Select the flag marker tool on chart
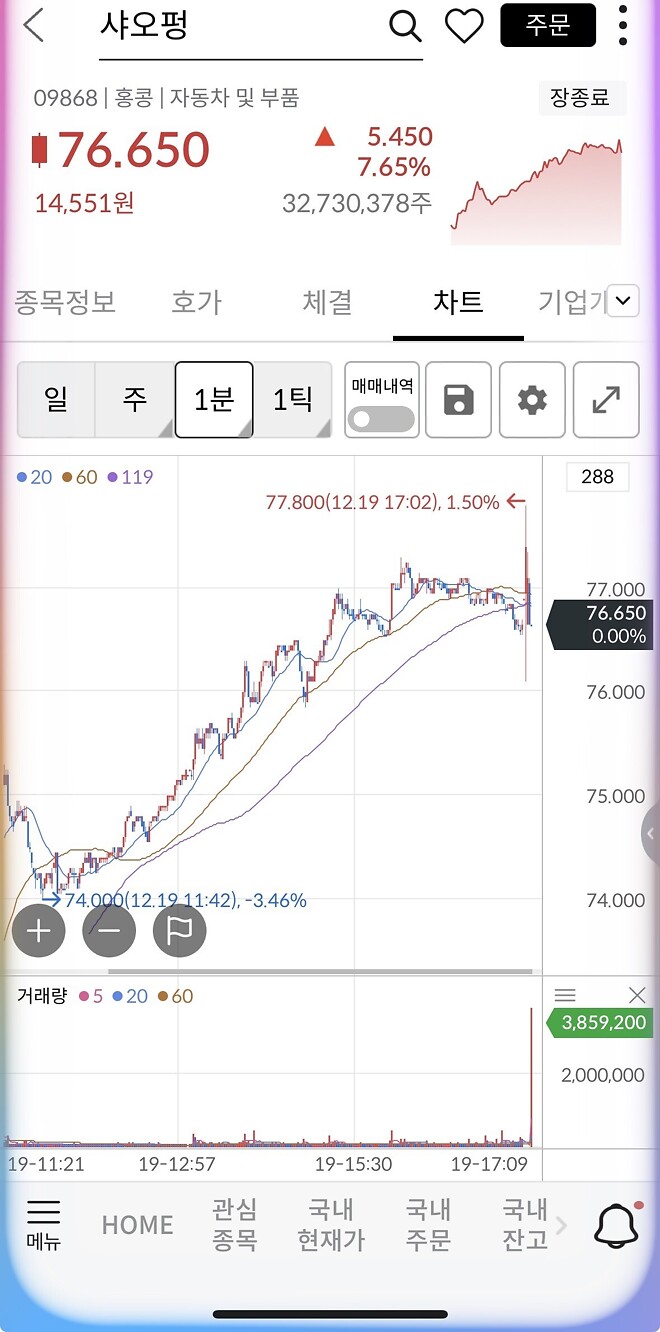 (x=179, y=930)
